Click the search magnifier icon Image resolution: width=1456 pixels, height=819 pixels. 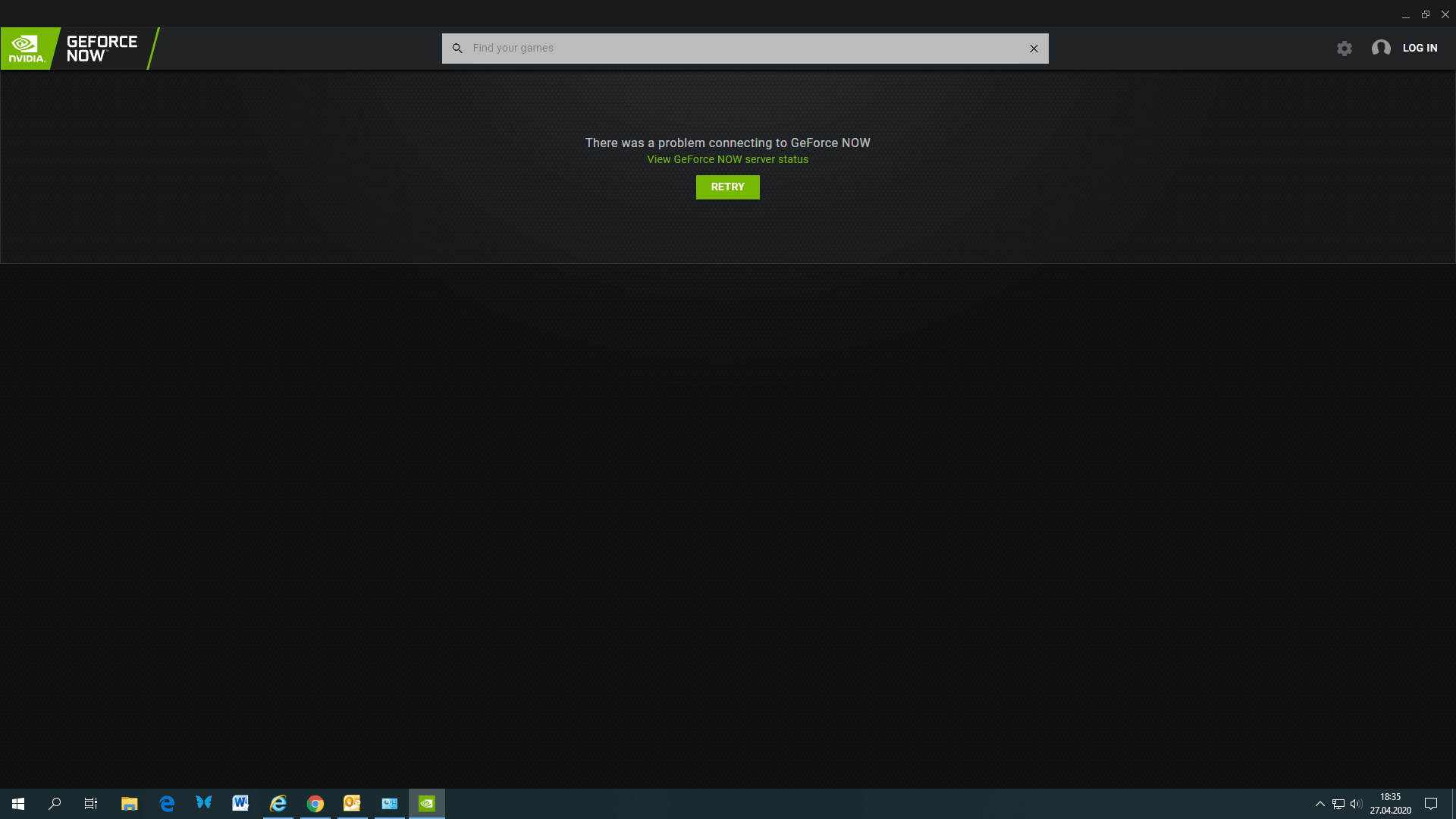[x=457, y=49]
